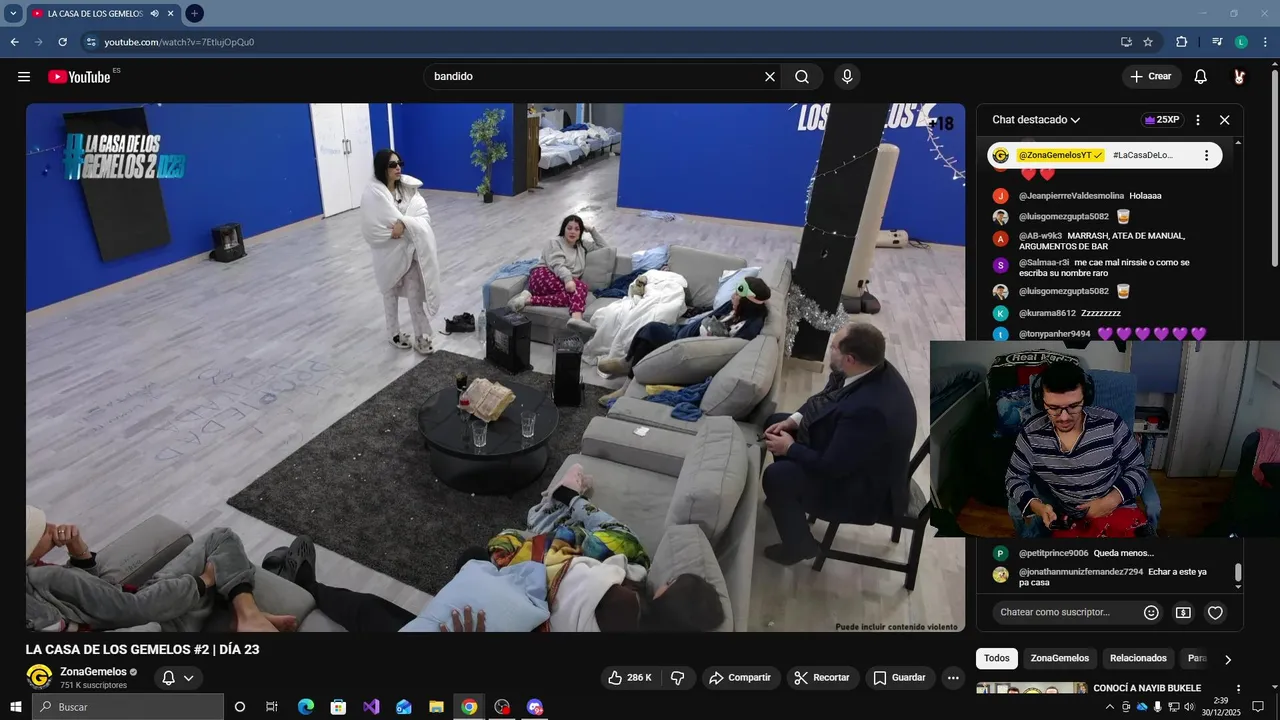This screenshot has width=1280, height=720.
Task: Open Visual Studio from taskbar
Action: click(371, 707)
